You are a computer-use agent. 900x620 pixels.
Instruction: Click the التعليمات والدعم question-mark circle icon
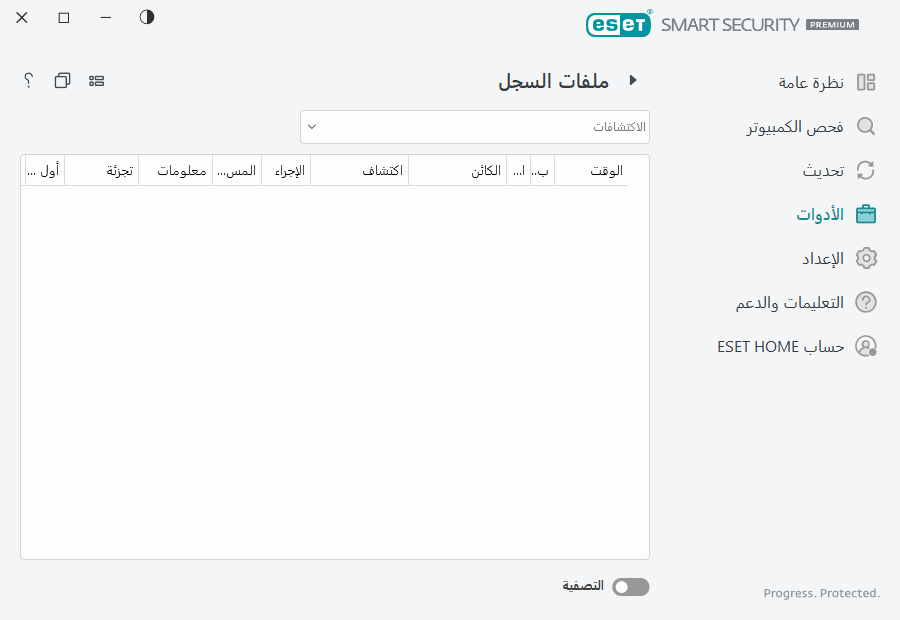866,302
